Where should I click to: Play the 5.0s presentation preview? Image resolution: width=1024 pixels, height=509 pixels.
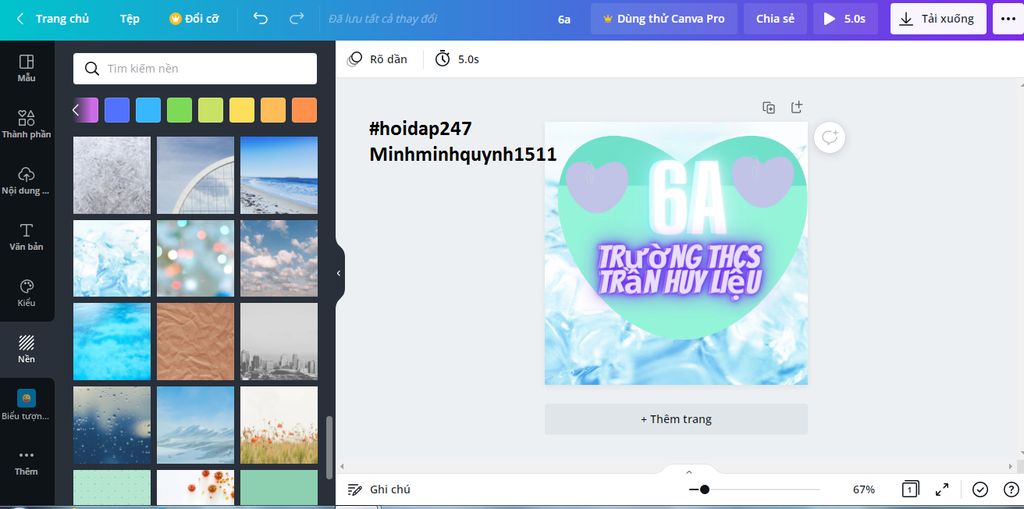[845, 19]
